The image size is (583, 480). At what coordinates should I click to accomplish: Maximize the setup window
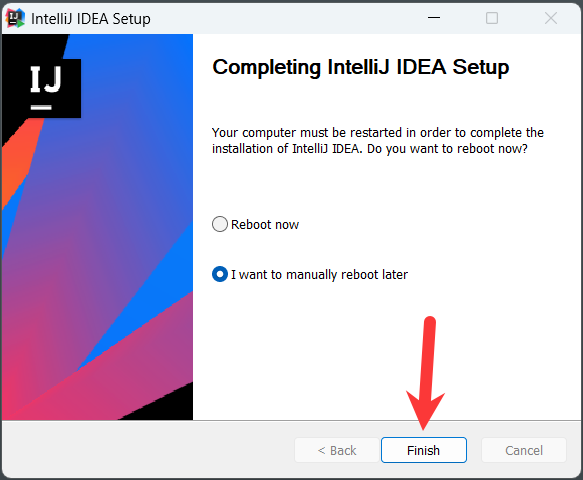pos(492,18)
